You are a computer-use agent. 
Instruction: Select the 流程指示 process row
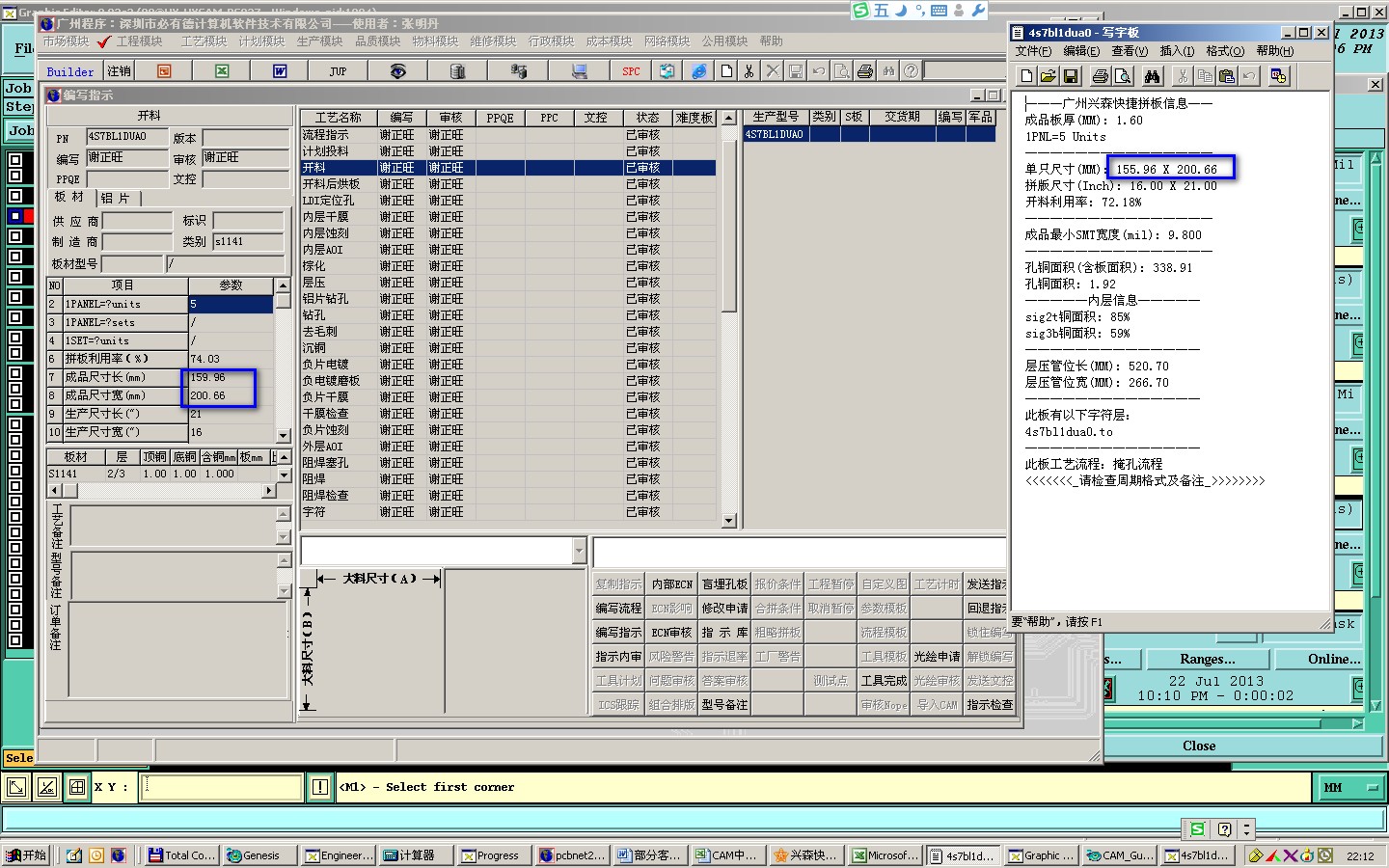(507, 135)
